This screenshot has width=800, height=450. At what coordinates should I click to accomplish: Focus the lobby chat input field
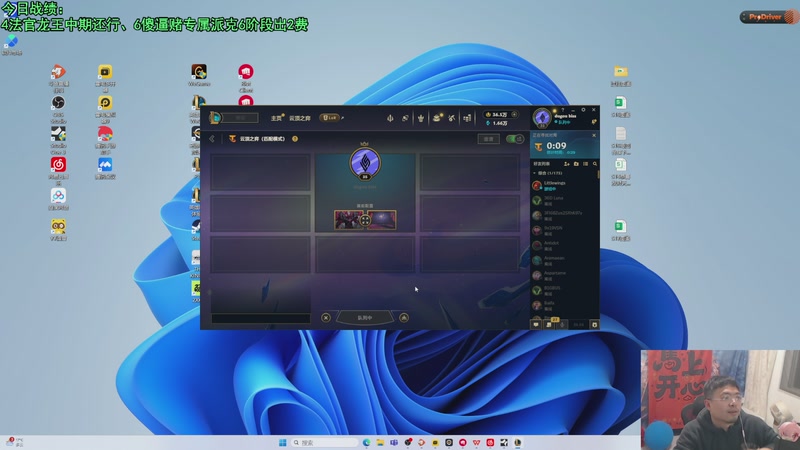(261, 318)
